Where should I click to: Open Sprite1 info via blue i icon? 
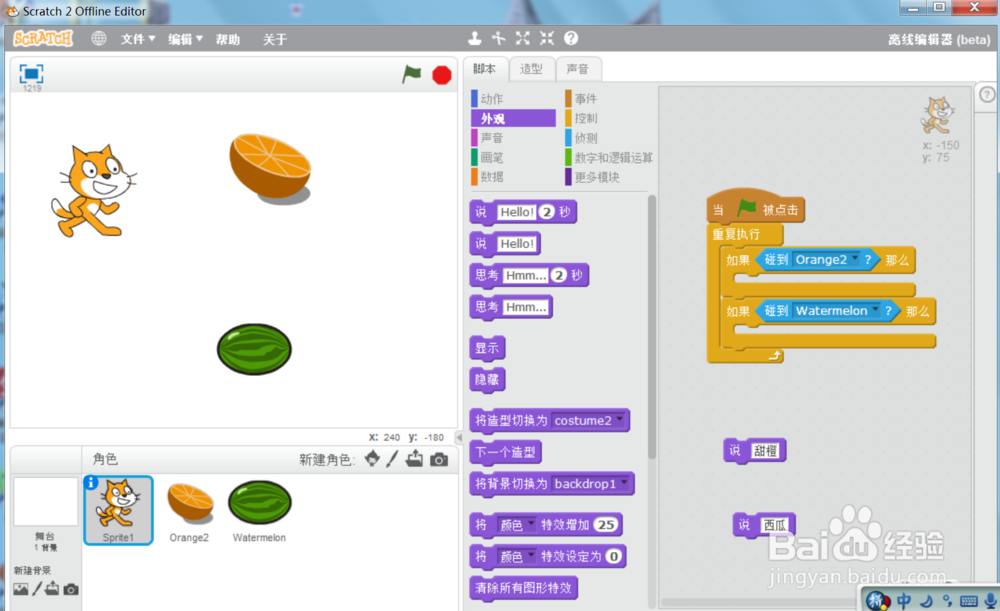point(91,483)
